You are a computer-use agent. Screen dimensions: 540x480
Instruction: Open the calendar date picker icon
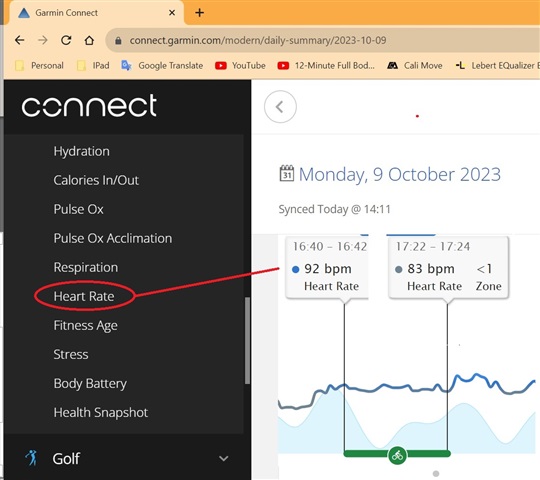tap(287, 173)
